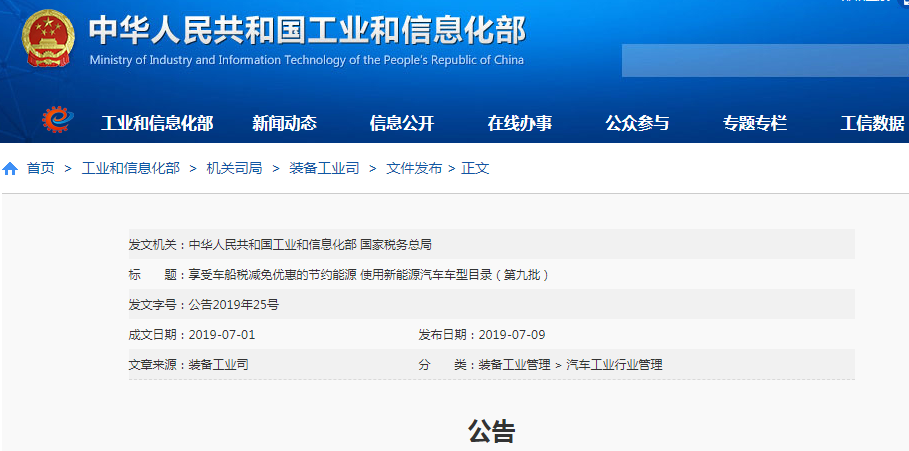The width and height of the screenshot is (909, 451).
Task: Click the ministry Chinese title banner
Action: 307,30
